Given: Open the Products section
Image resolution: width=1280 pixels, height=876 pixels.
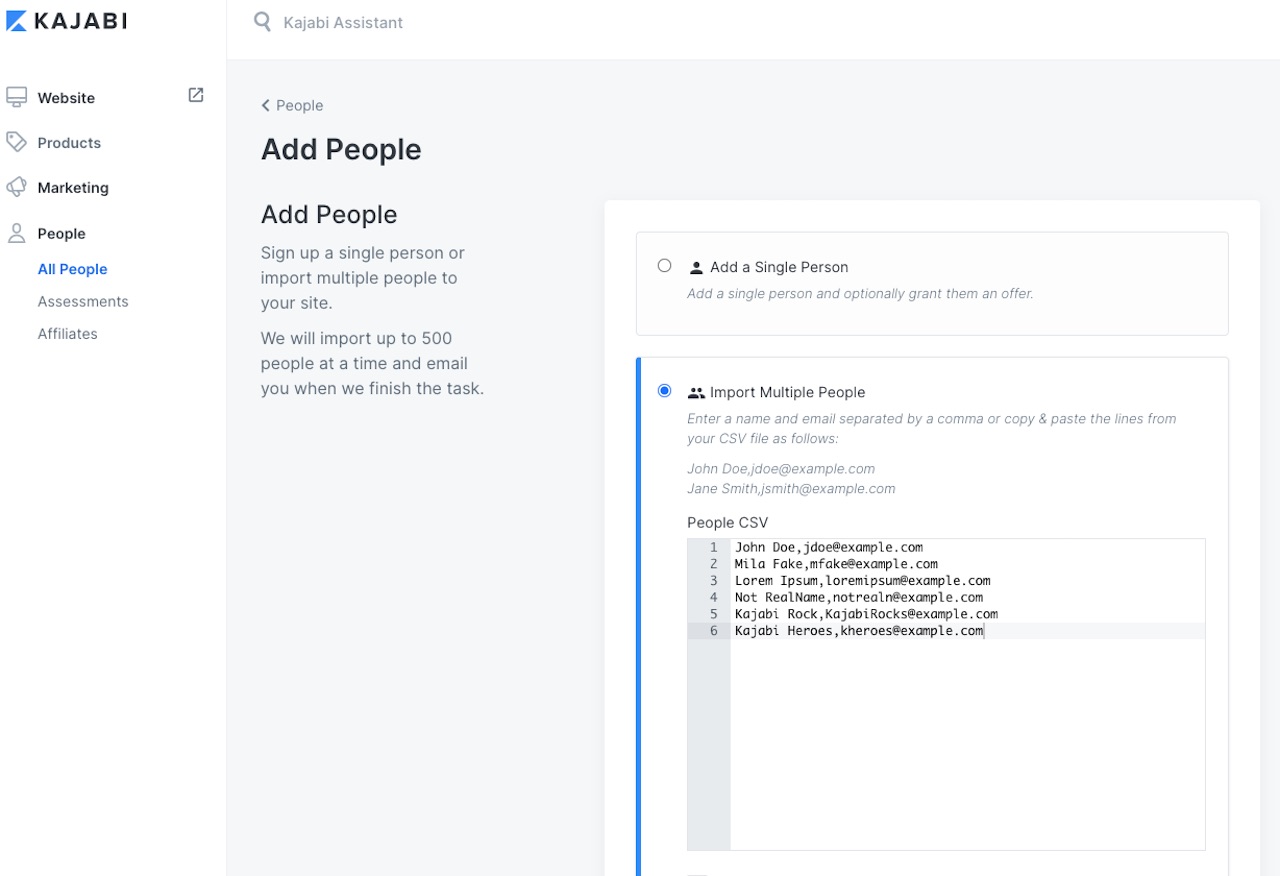Looking at the screenshot, I should 70,142.
